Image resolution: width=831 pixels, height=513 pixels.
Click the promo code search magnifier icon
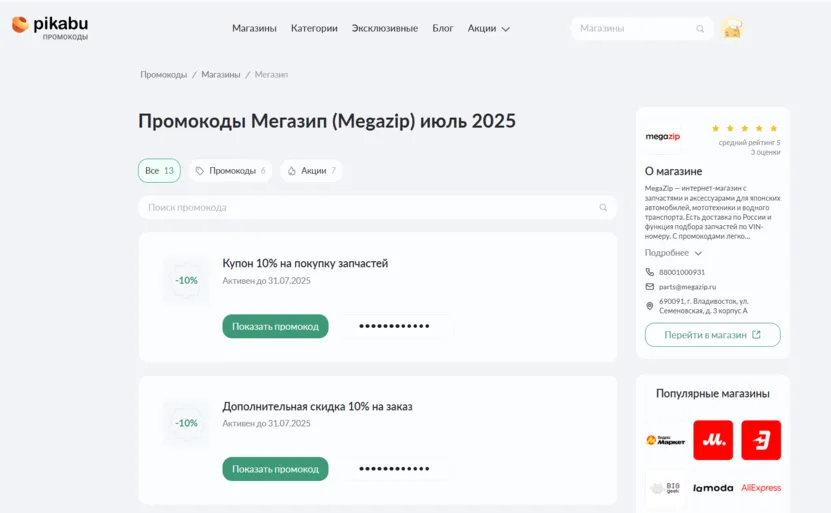tap(603, 207)
